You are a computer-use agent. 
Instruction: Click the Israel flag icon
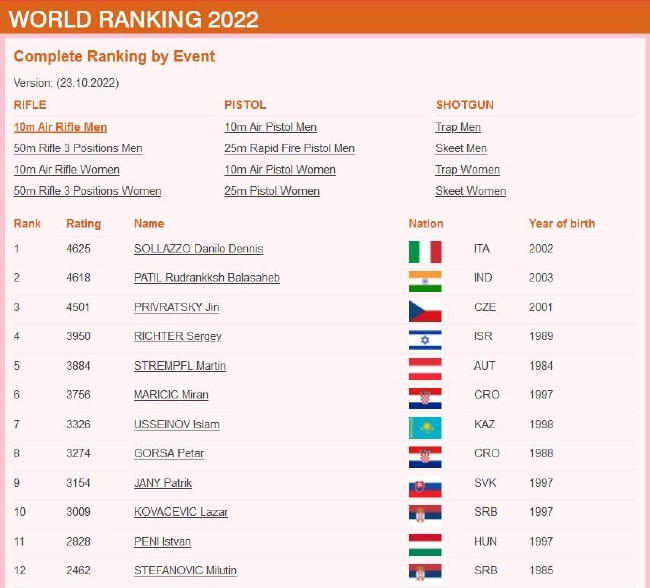pyautogui.click(x=425, y=339)
